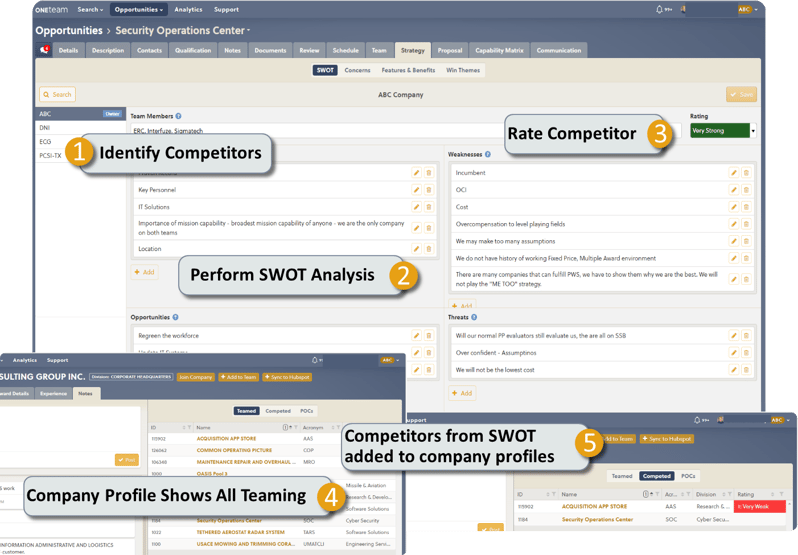Select the DNI competitor
Screen dimensions: 798x555
pyautogui.click(x=80, y=128)
